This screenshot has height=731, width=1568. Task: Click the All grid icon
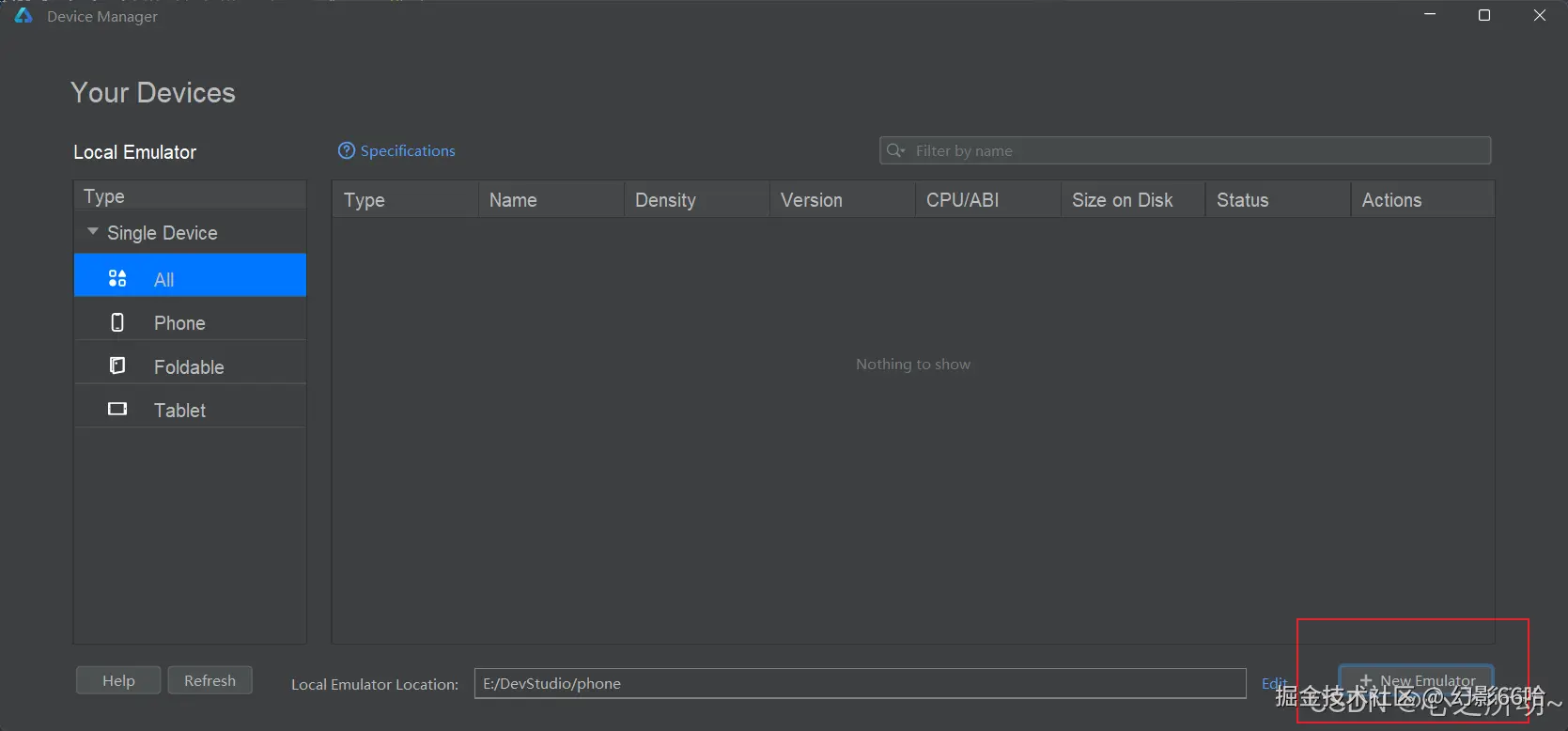(x=117, y=278)
